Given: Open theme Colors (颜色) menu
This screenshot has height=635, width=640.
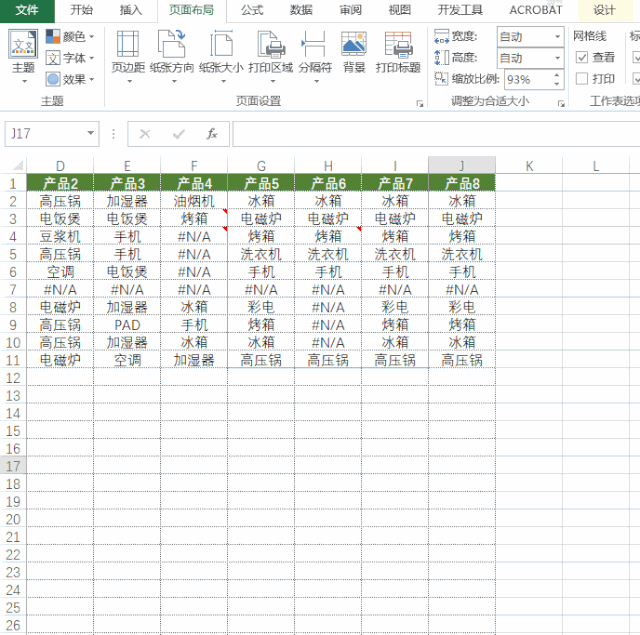Looking at the screenshot, I should [69, 37].
